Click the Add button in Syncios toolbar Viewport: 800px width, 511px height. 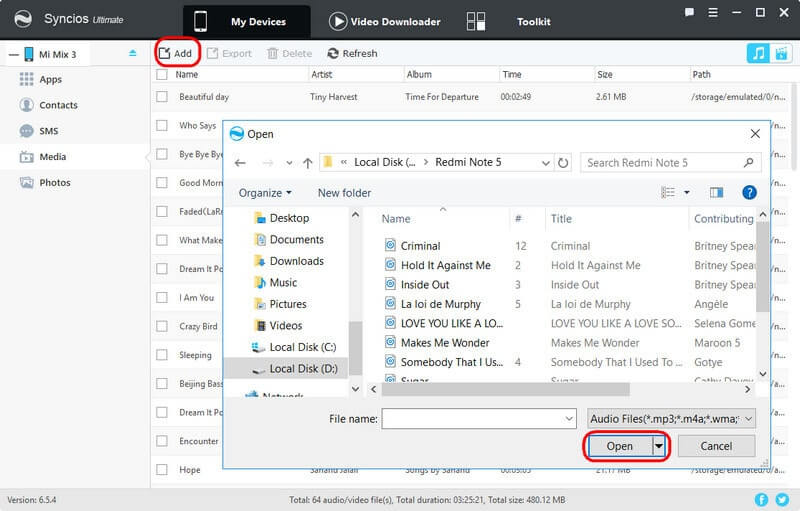click(176, 53)
